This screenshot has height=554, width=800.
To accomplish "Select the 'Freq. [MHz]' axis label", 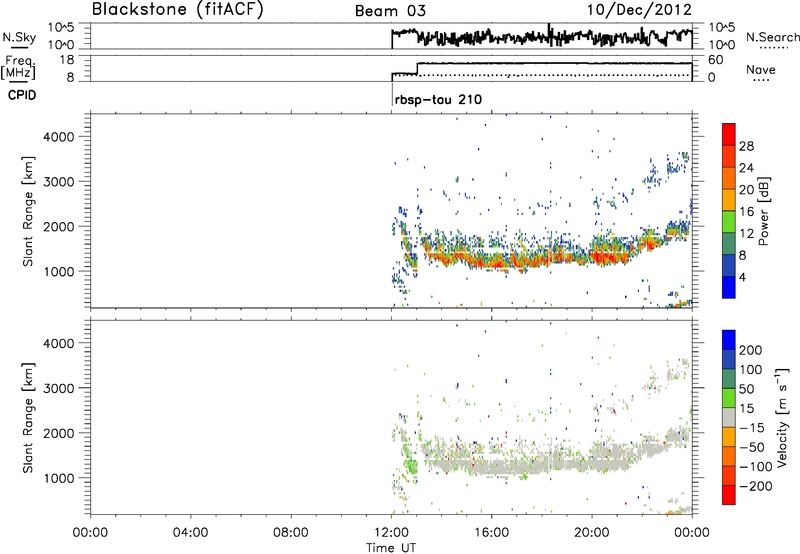I will [x=18, y=68].
